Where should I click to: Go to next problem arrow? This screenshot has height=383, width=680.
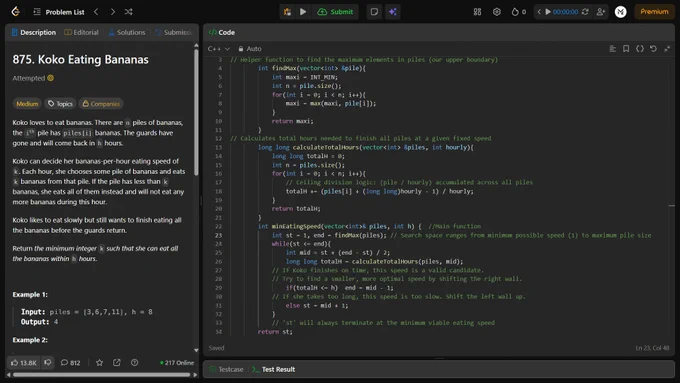tap(113, 12)
